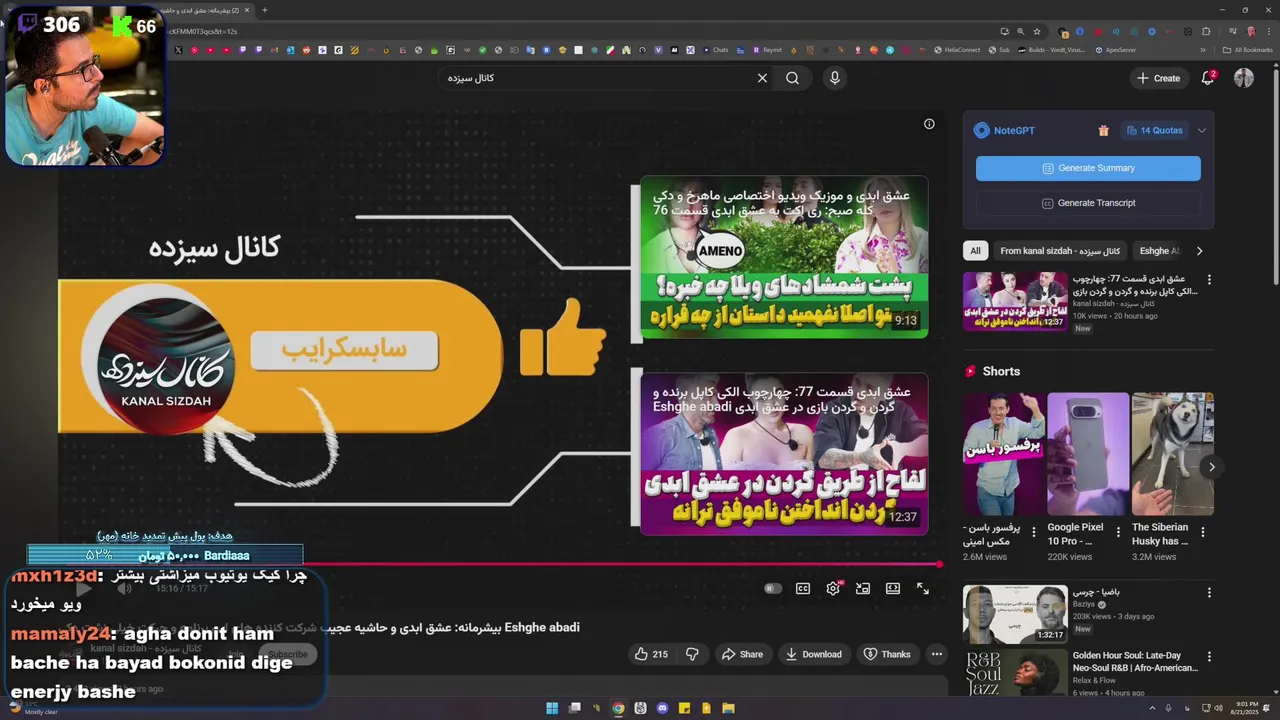This screenshot has height=720, width=1280.
Task: Play the 12:37 end-screen suggested video
Action: 784,453
